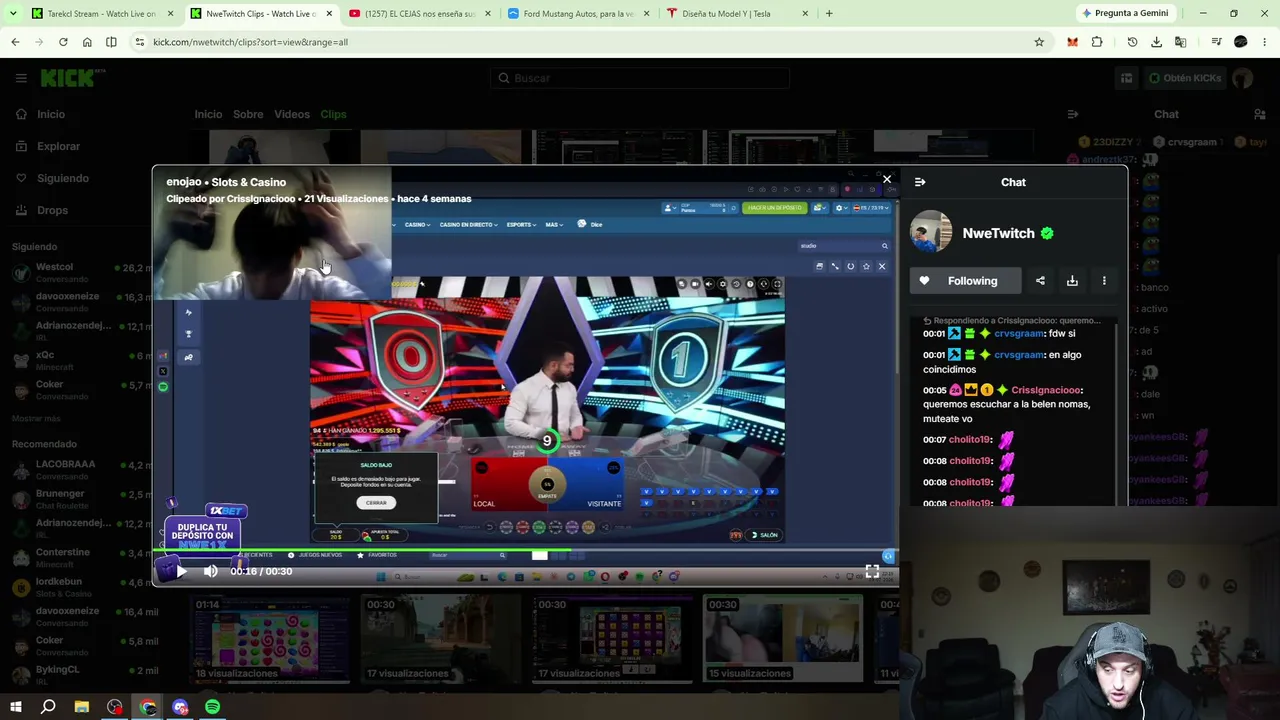Open Spotify from taskbar
Image resolution: width=1280 pixels, height=720 pixels.
click(212, 707)
